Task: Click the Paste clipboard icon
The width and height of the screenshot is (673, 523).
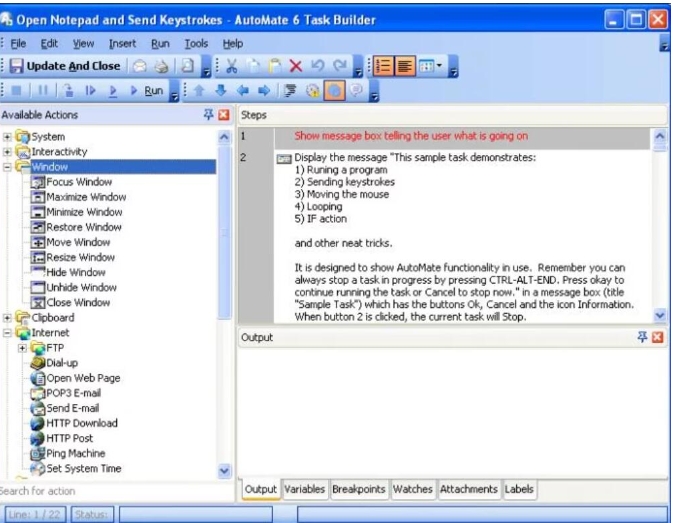Action: click(275, 66)
